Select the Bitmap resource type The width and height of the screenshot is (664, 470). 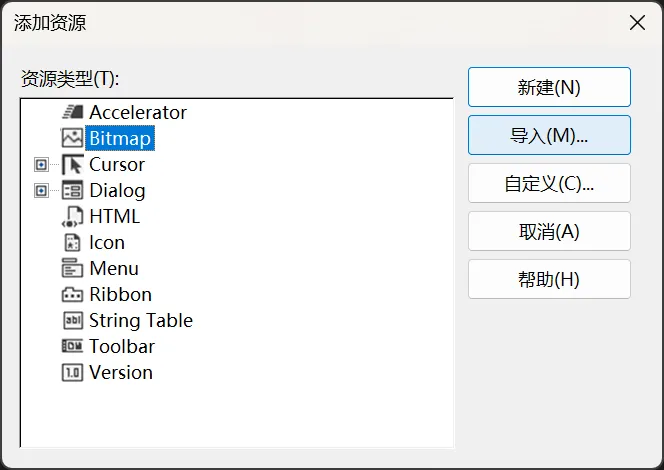point(120,138)
